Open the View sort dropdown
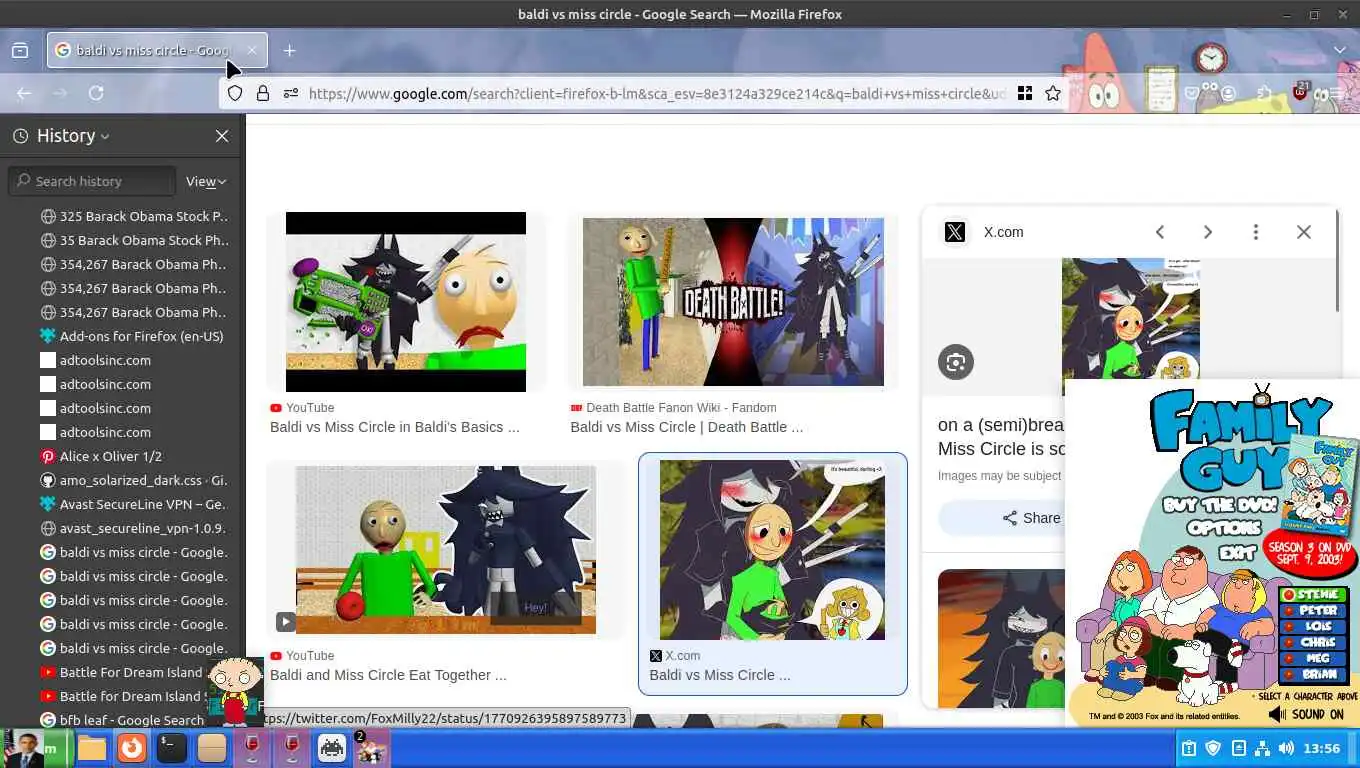The width and height of the screenshot is (1360, 768). tap(206, 181)
